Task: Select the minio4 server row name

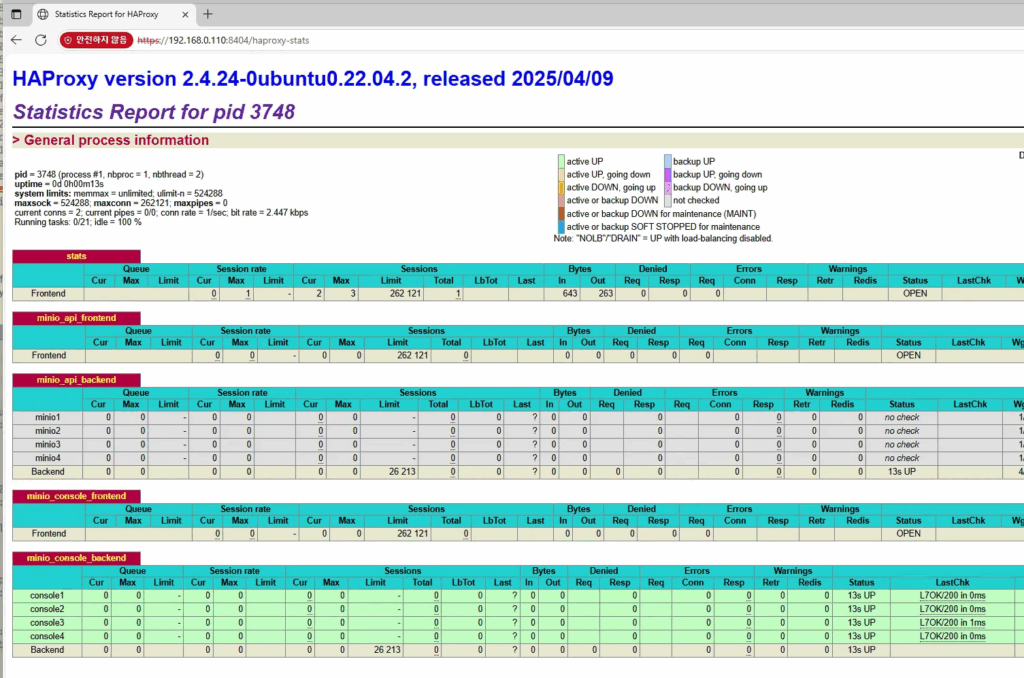Action: pyautogui.click(x=48, y=459)
